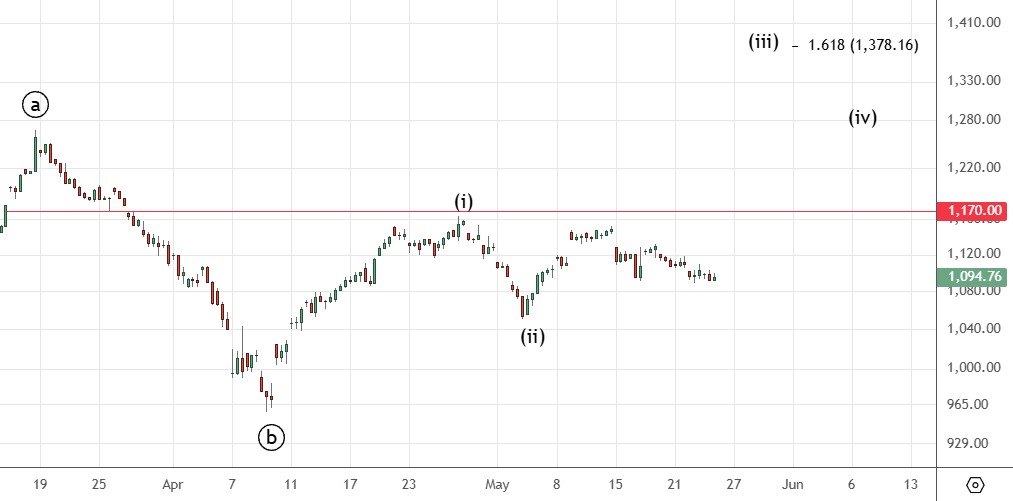Click the 1,410.00 price scale level

(974, 22)
